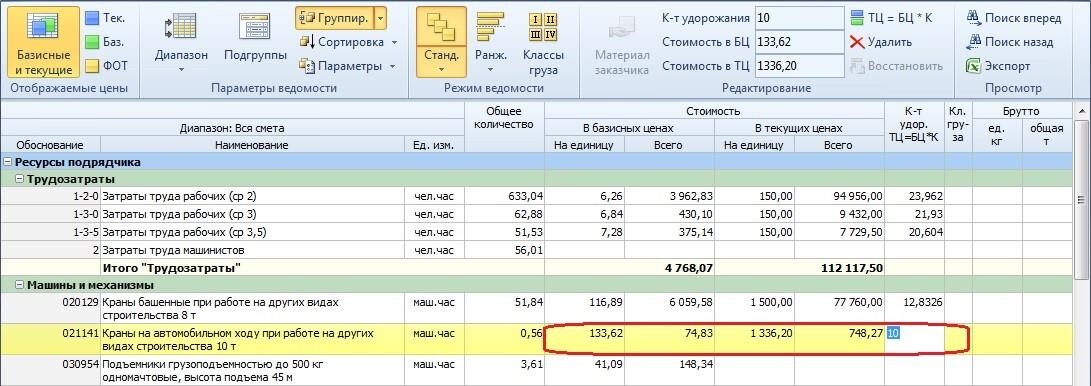Click the Ед. изм. column header
The width and height of the screenshot is (1091, 386).
[x=433, y=145]
